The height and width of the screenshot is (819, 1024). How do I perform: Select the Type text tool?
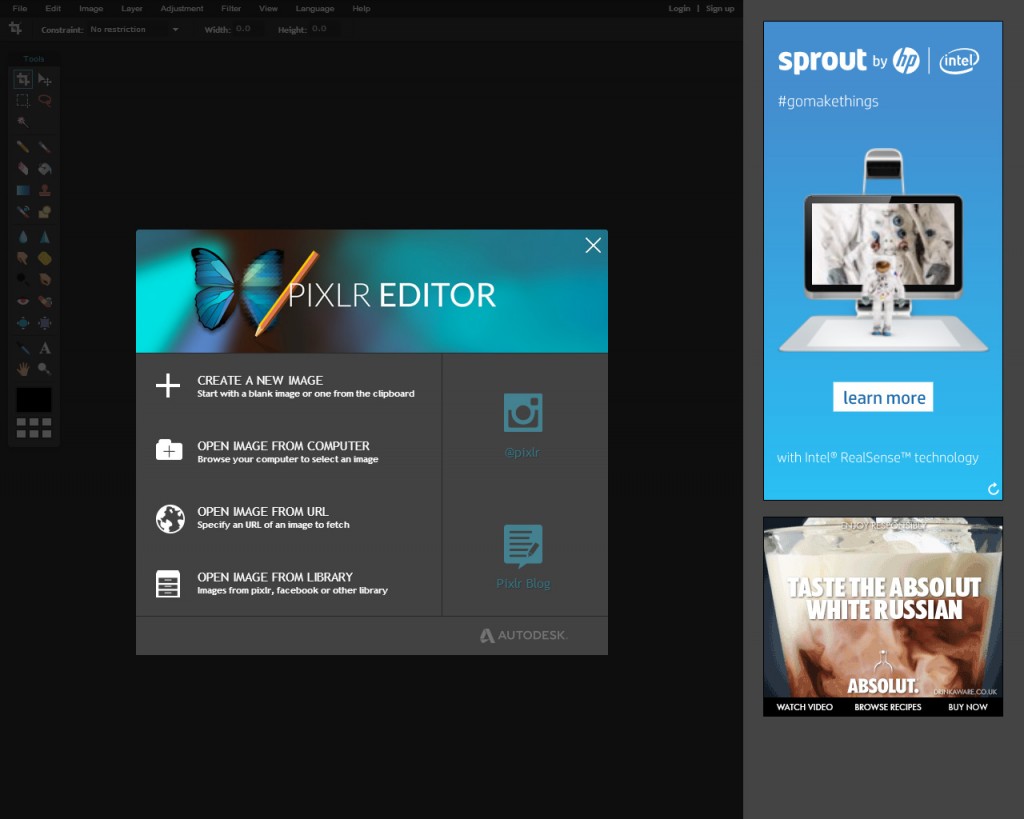pyautogui.click(x=44, y=347)
